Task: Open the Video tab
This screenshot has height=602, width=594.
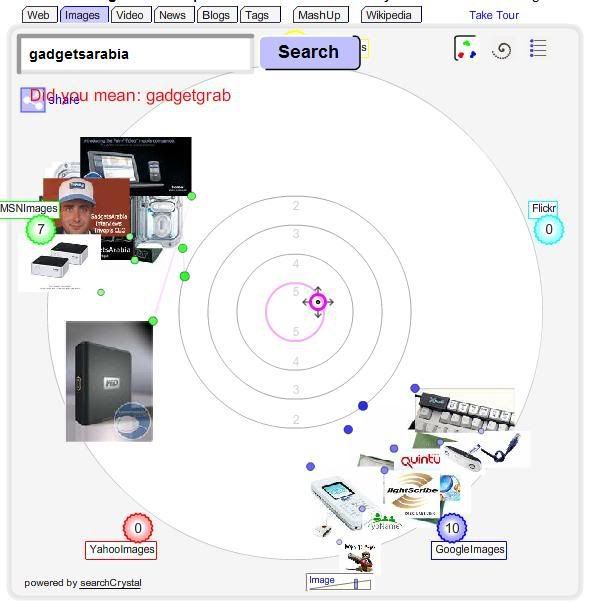Action: click(x=131, y=15)
